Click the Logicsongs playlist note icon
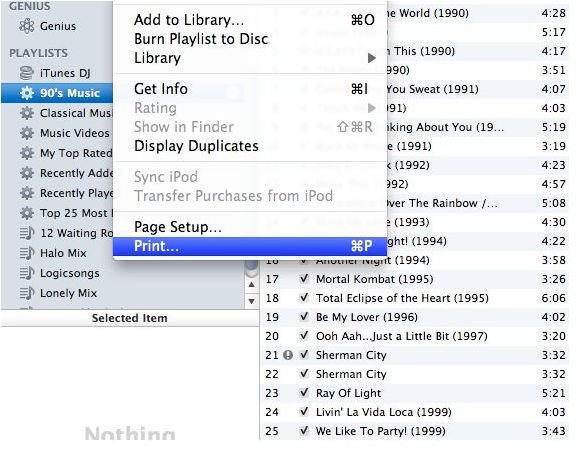The width and height of the screenshot is (578, 450). (27, 273)
